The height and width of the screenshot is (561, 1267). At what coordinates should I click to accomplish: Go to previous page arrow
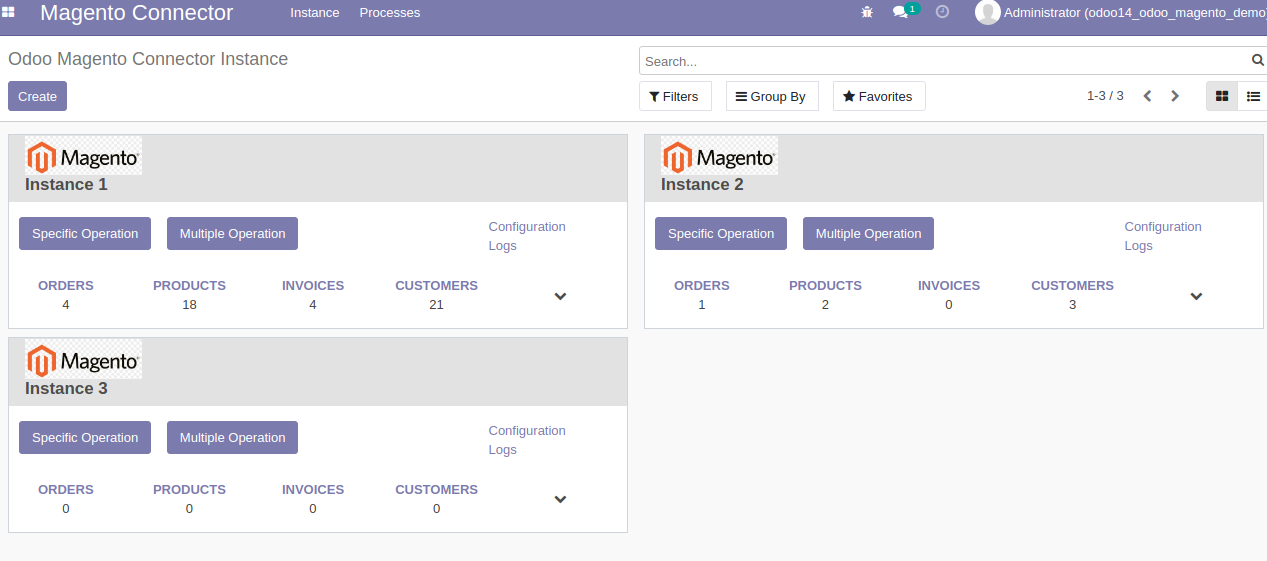pos(1147,96)
